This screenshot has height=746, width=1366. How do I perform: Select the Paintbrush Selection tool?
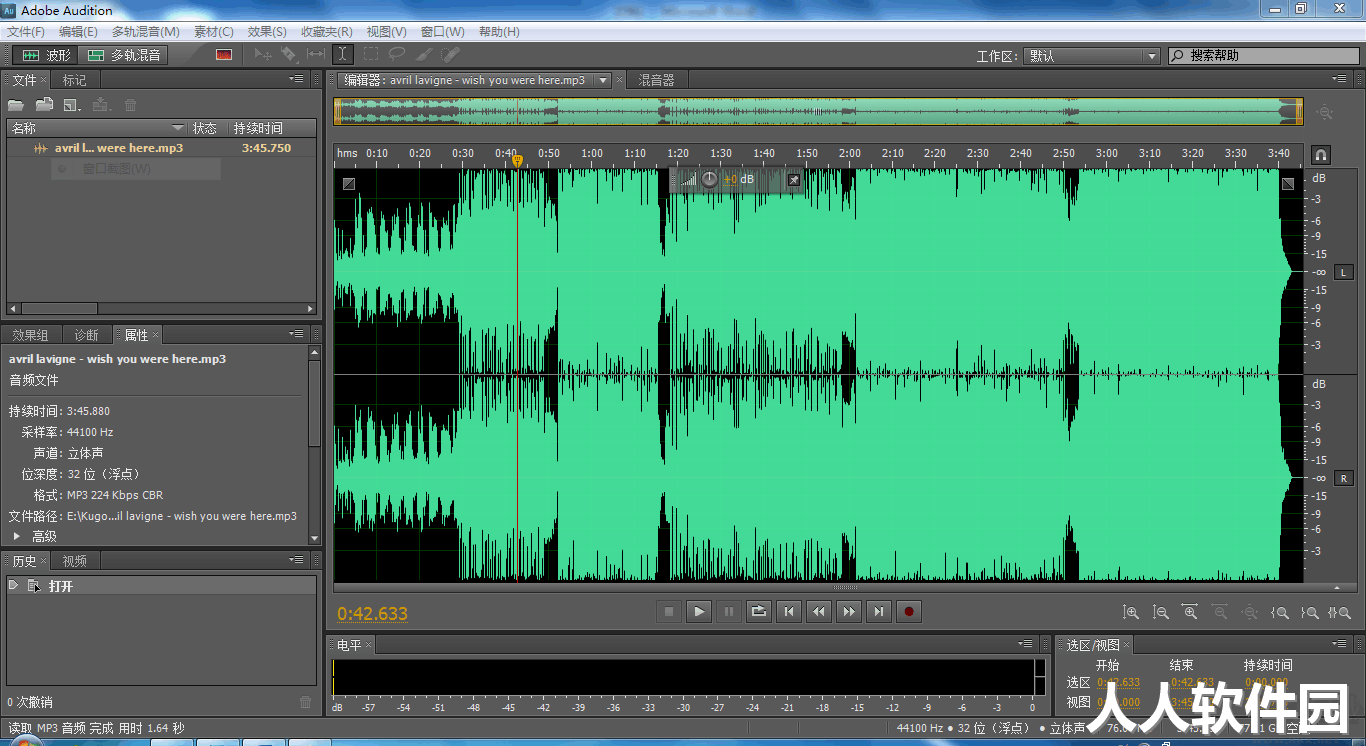[424, 54]
